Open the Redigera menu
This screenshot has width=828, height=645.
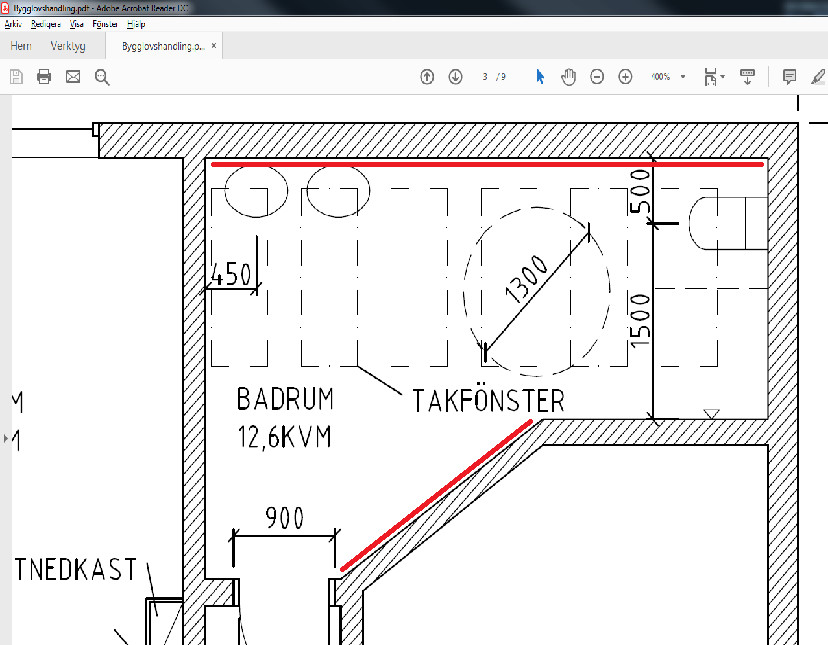pos(46,23)
